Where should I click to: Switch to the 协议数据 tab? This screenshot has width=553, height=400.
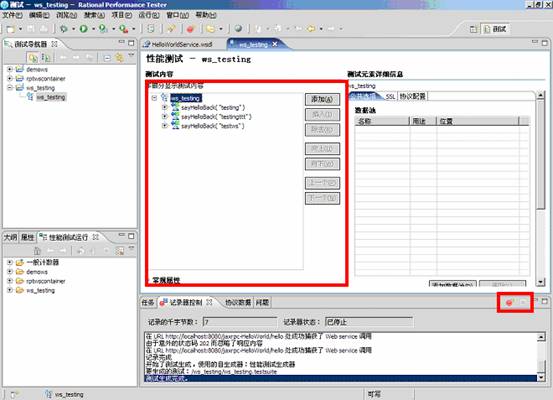point(238,302)
